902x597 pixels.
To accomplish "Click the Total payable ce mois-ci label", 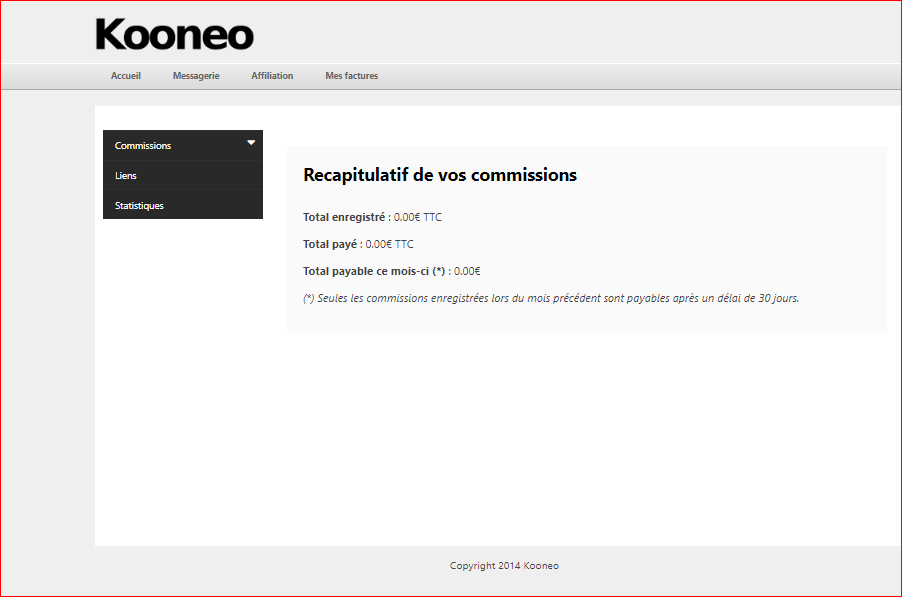I will pos(366,271).
